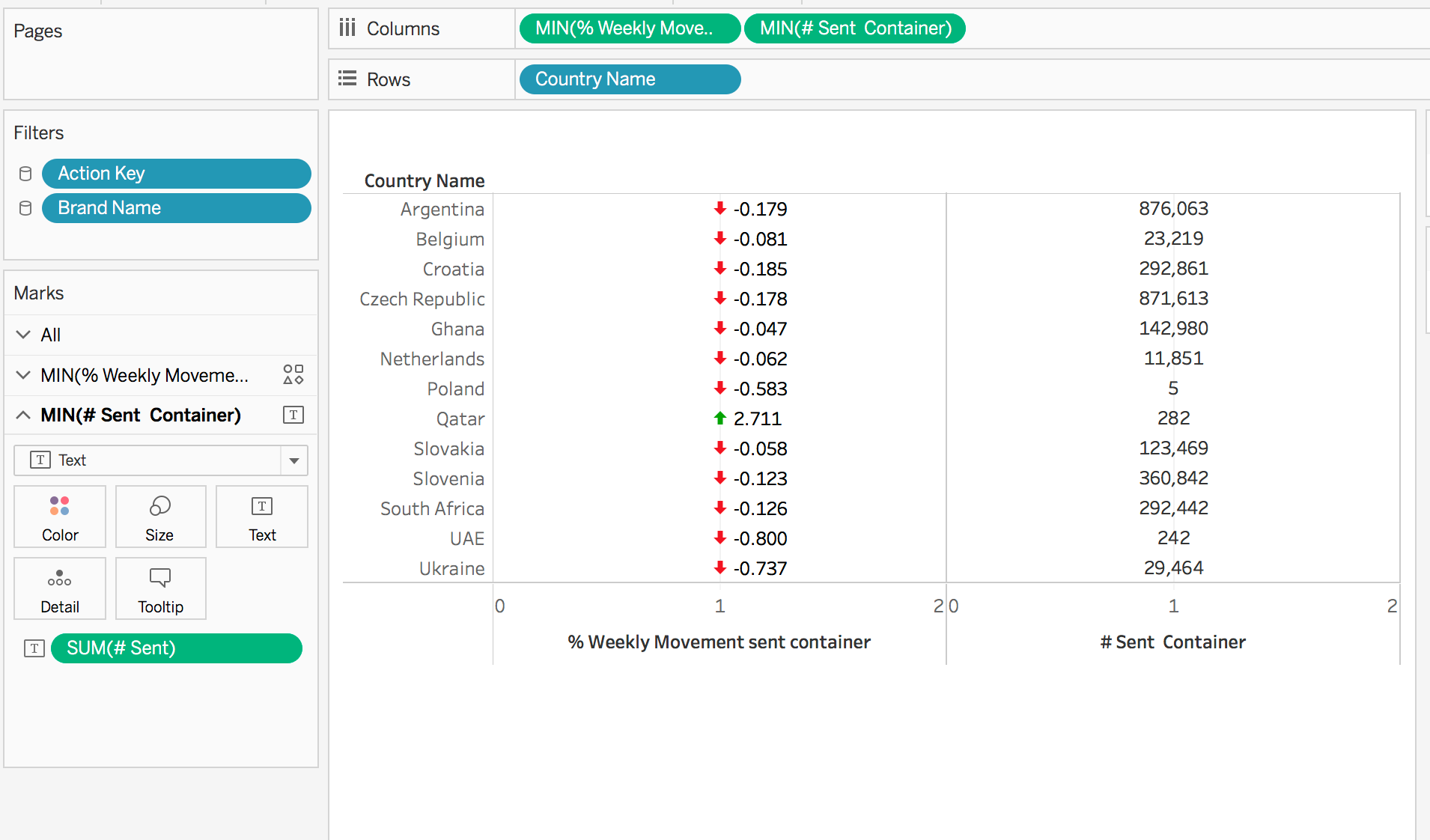
Task: Click the mark type icon on MIN(% Weekly Moveme...)
Action: 292,374
